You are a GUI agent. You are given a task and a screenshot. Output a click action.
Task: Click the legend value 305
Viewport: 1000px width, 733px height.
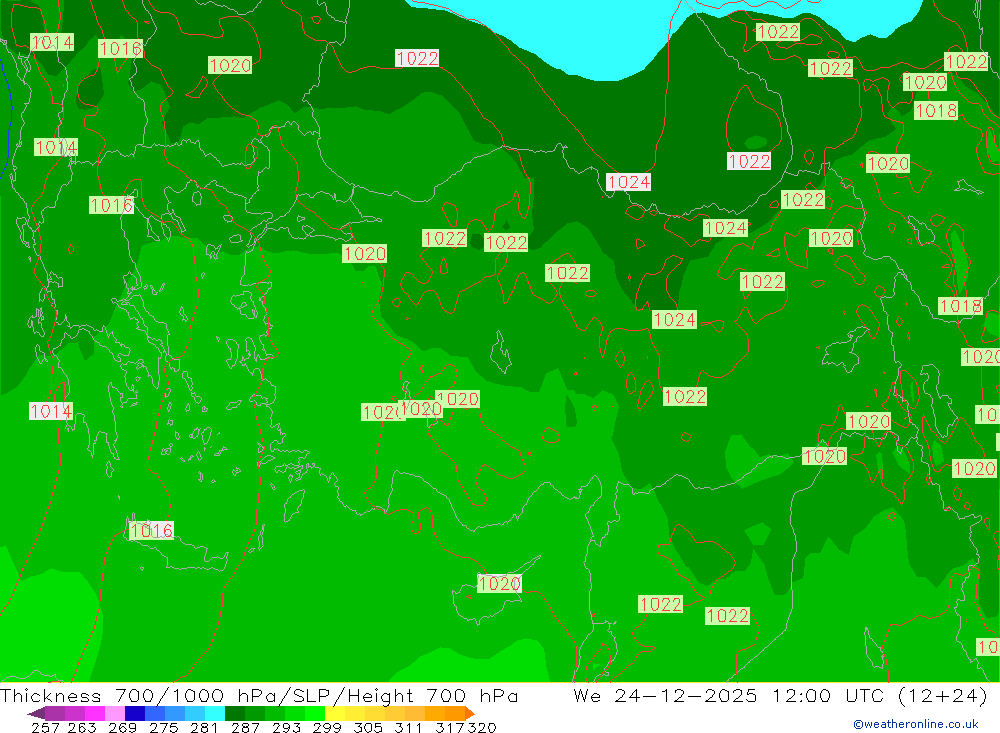367,727
